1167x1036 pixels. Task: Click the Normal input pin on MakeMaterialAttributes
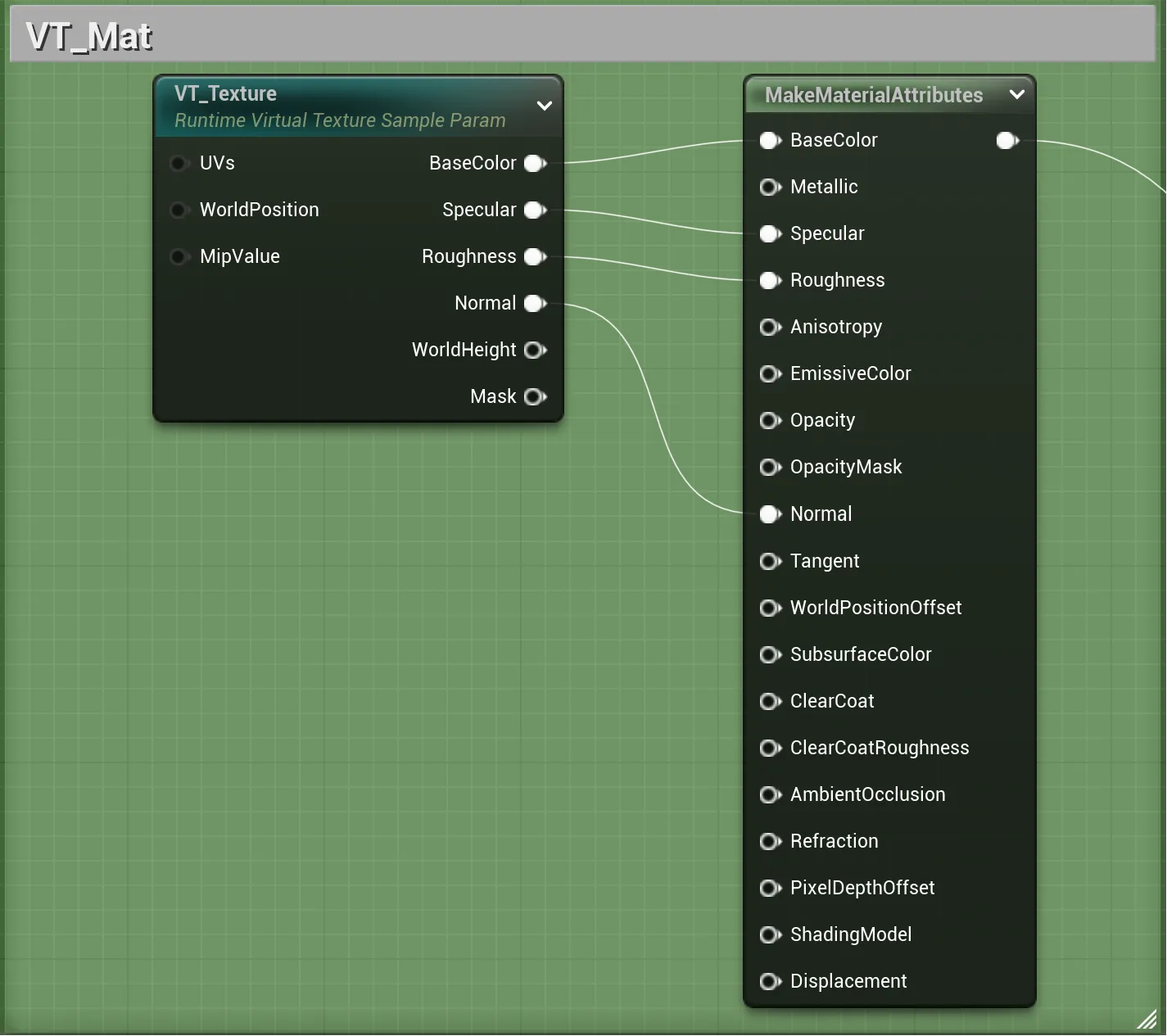[x=771, y=513]
